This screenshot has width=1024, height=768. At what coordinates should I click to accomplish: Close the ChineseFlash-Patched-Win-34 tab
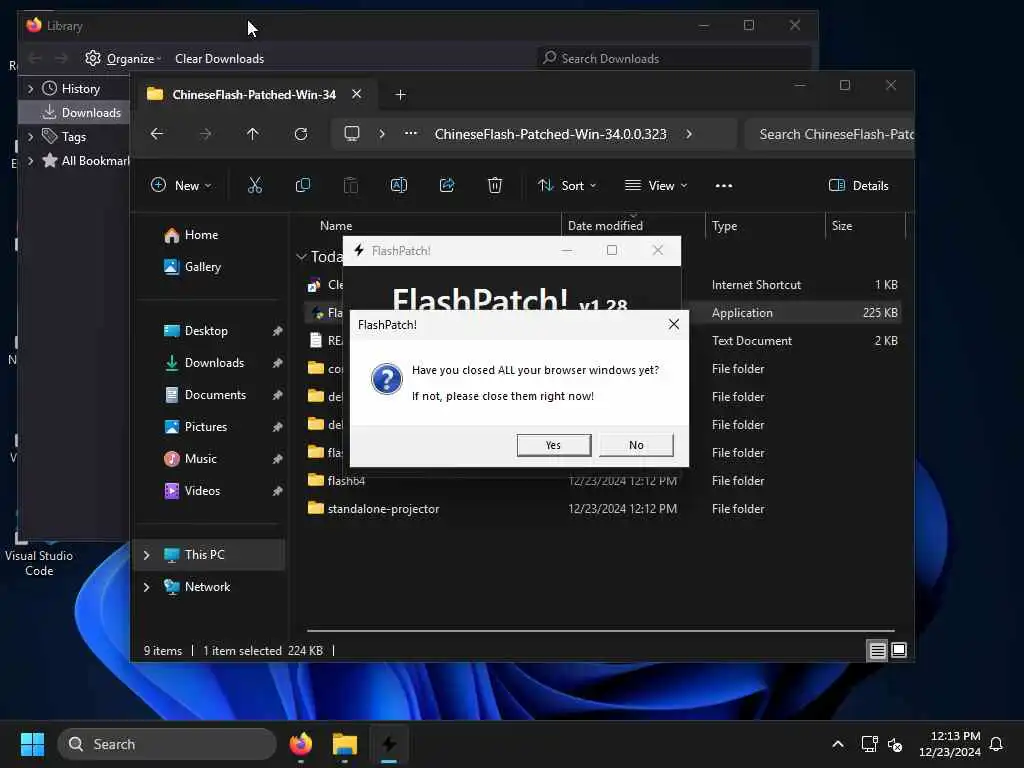coord(357,94)
